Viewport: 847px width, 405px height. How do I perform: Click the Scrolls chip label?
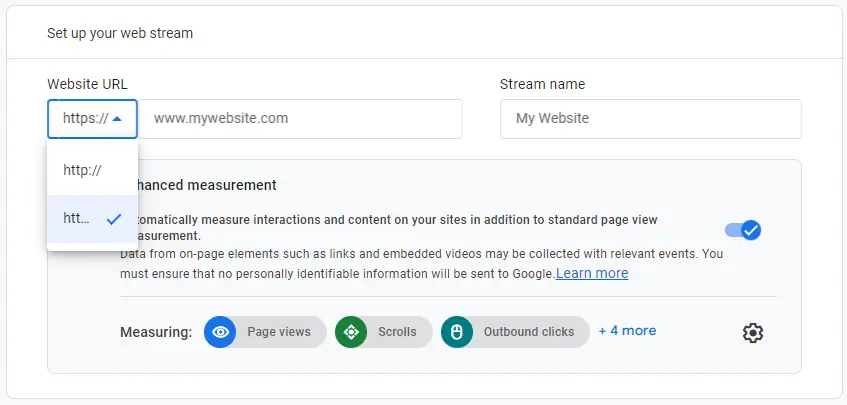[x=397, y=332]
